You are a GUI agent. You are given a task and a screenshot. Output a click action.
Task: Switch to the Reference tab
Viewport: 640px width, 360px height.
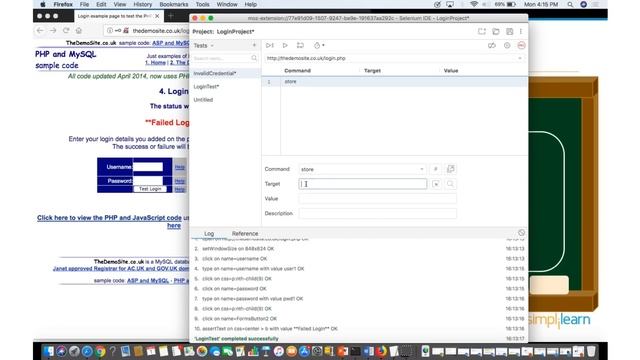coord(245,233)
